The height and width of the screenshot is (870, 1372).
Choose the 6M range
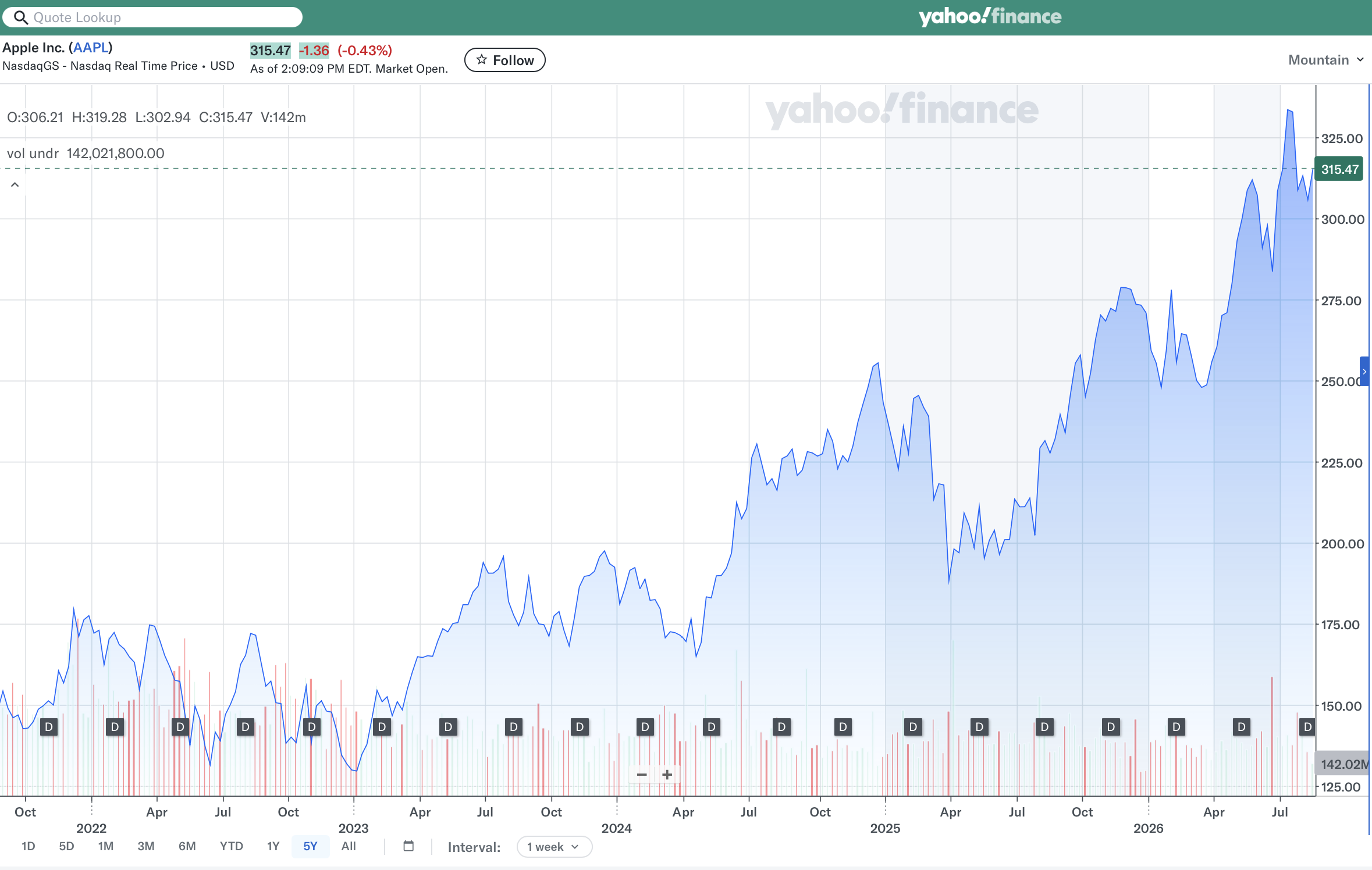click(187, 846)
